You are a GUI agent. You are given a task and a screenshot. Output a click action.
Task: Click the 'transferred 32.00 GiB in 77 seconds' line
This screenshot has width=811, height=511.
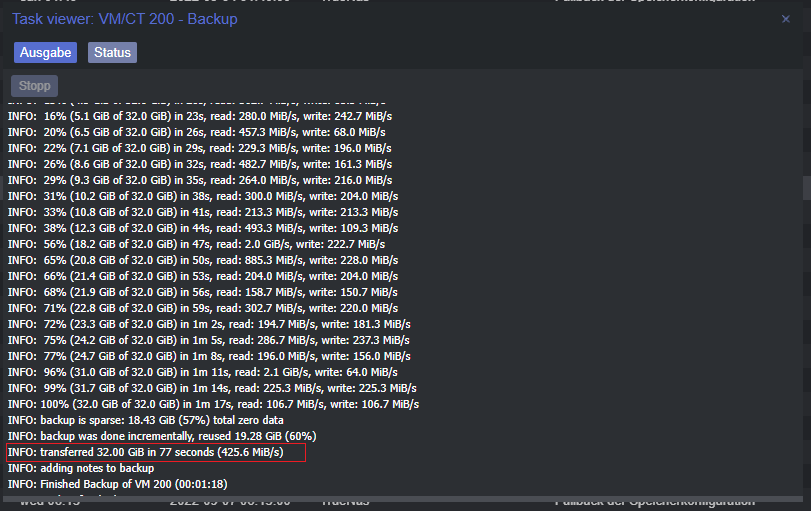[145, 453]
